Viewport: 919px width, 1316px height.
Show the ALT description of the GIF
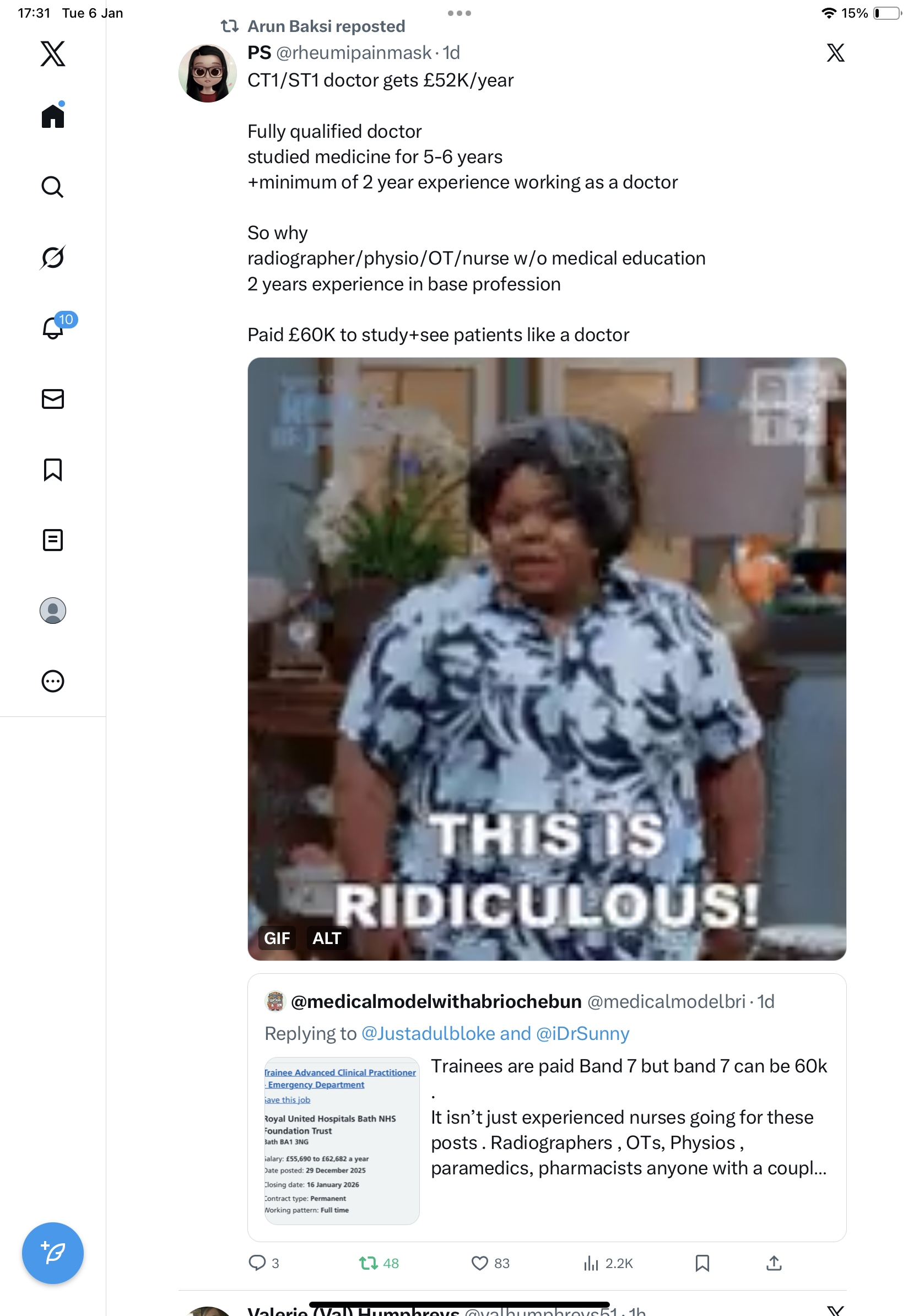[x=327, y=938]
